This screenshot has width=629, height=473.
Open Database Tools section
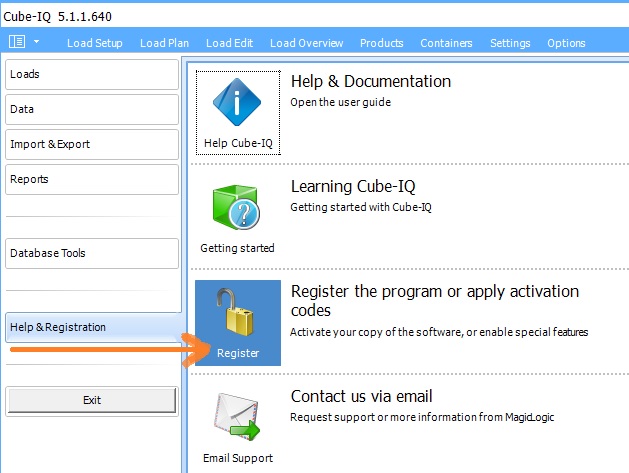[x=92, y=254]
